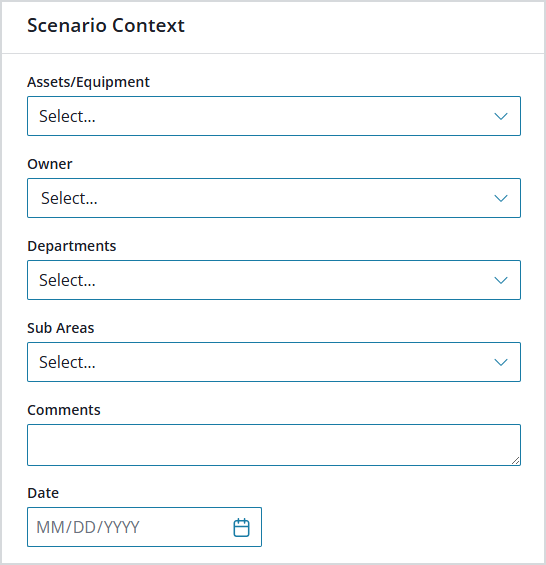Click the Assets/Equipment field label

pos(88,82)
